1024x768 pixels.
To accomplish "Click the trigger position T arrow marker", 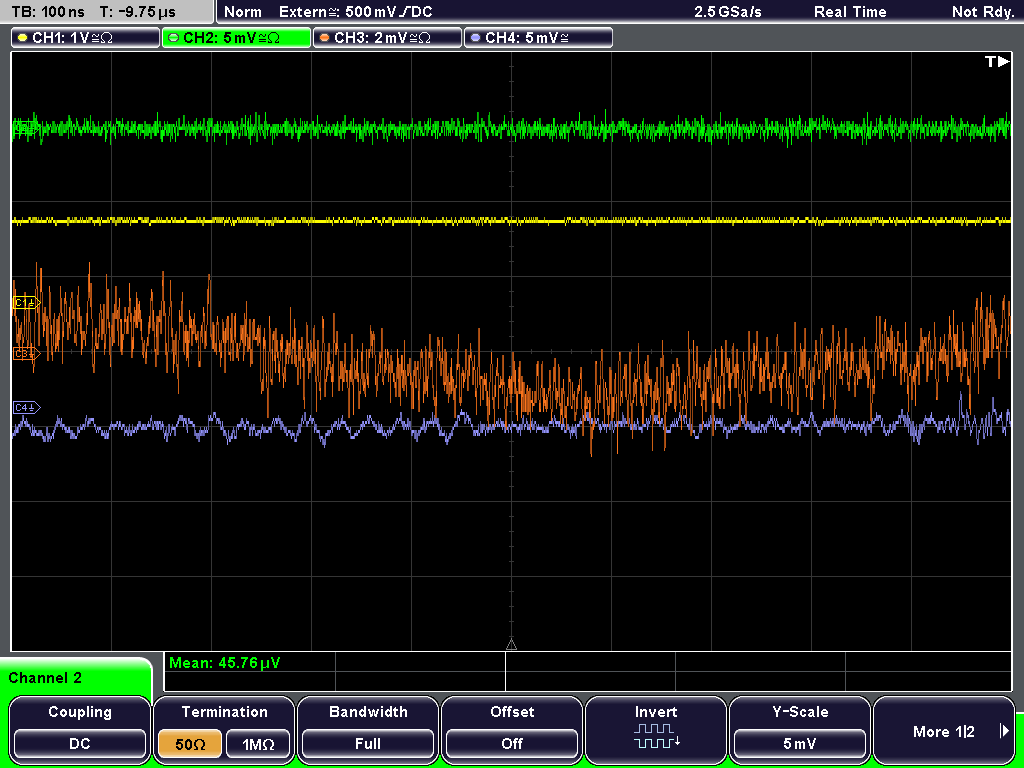I will pyautogui.click(x=997, y=62).
